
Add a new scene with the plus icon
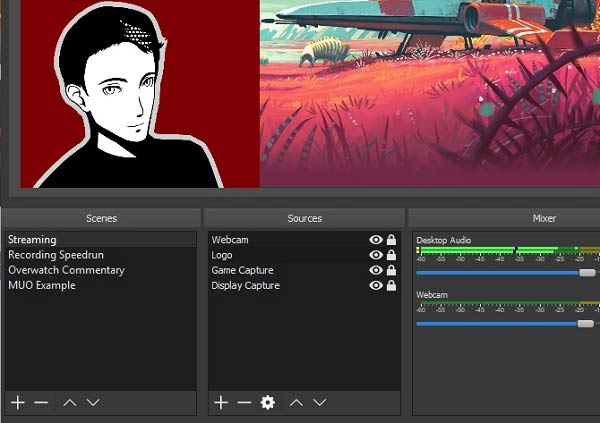[18, 402]
